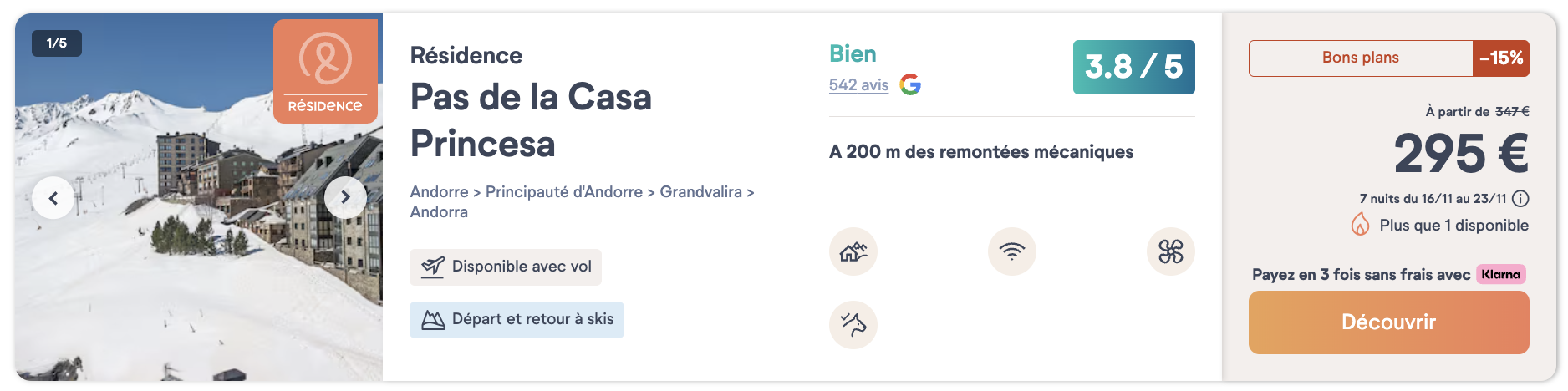Click the orange Résidence badge icon

(325, 72)
